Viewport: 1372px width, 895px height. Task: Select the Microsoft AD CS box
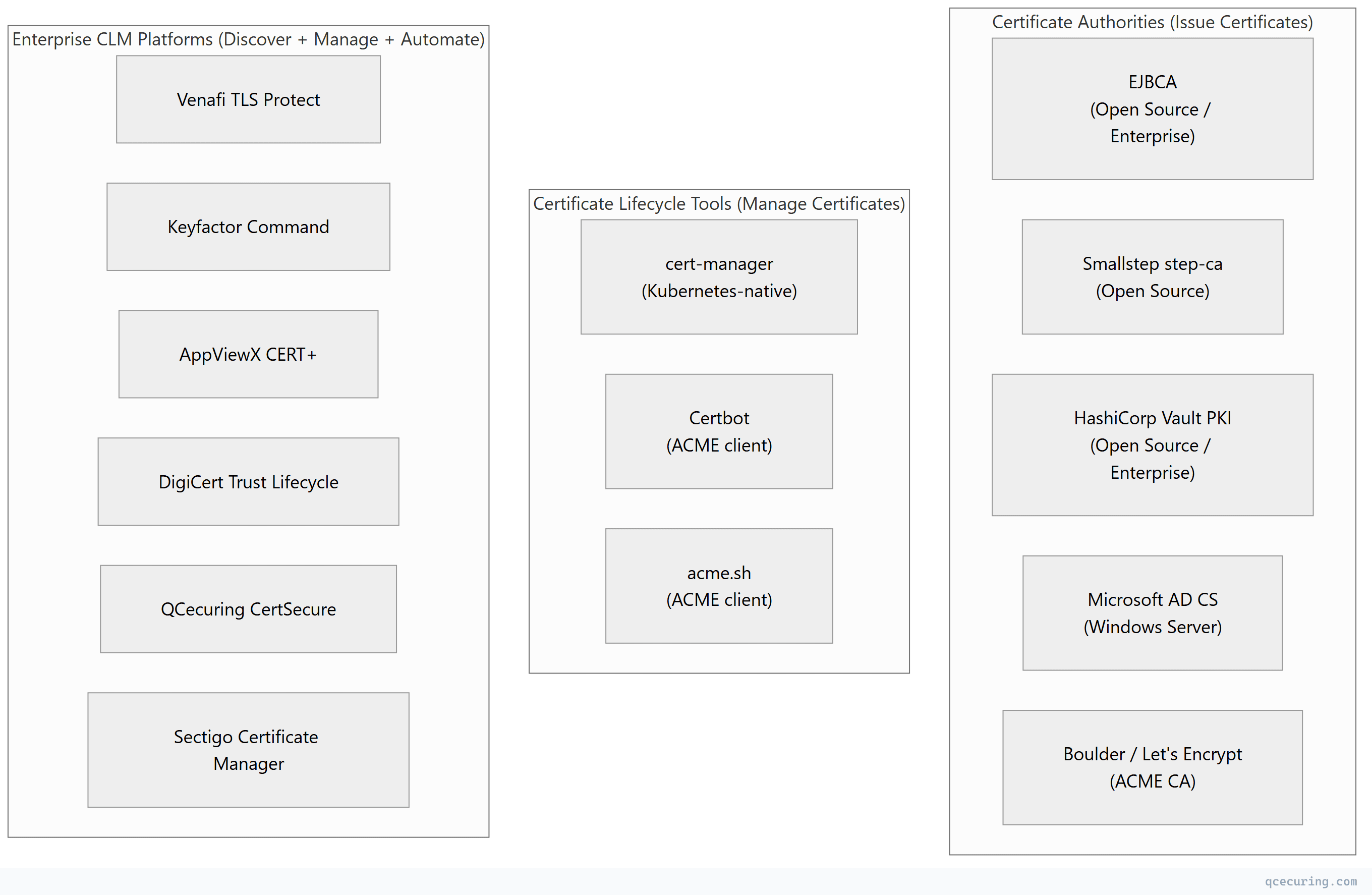[x=1153, y=613]
